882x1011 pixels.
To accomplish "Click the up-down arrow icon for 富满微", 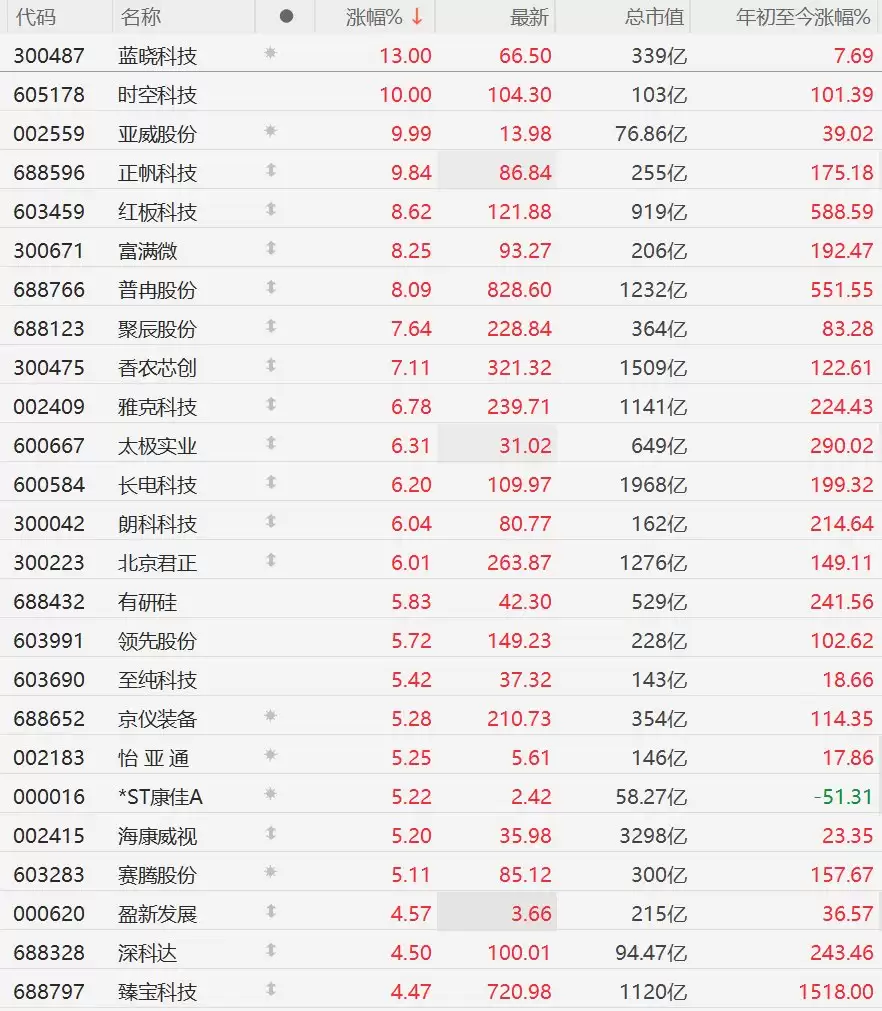I will click(271, 248).
